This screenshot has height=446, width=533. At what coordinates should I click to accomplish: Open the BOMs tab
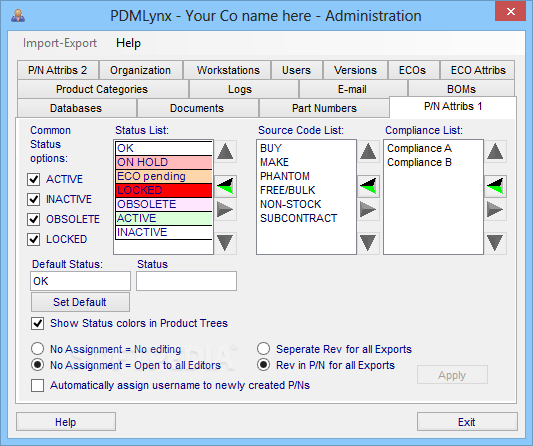(x=461, y=89)
